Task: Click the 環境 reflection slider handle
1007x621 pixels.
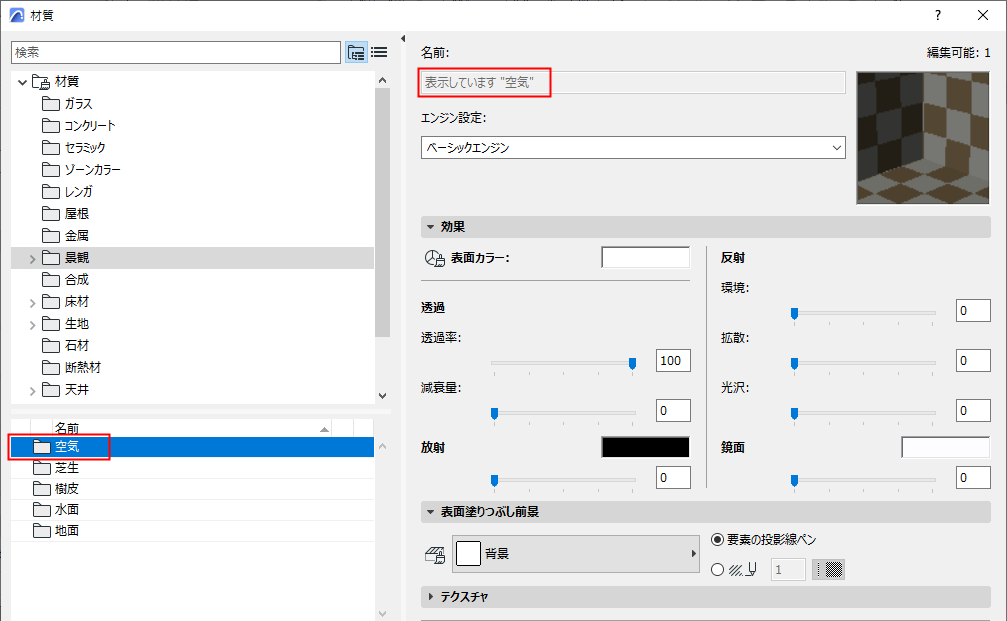Action: point(794,314)
